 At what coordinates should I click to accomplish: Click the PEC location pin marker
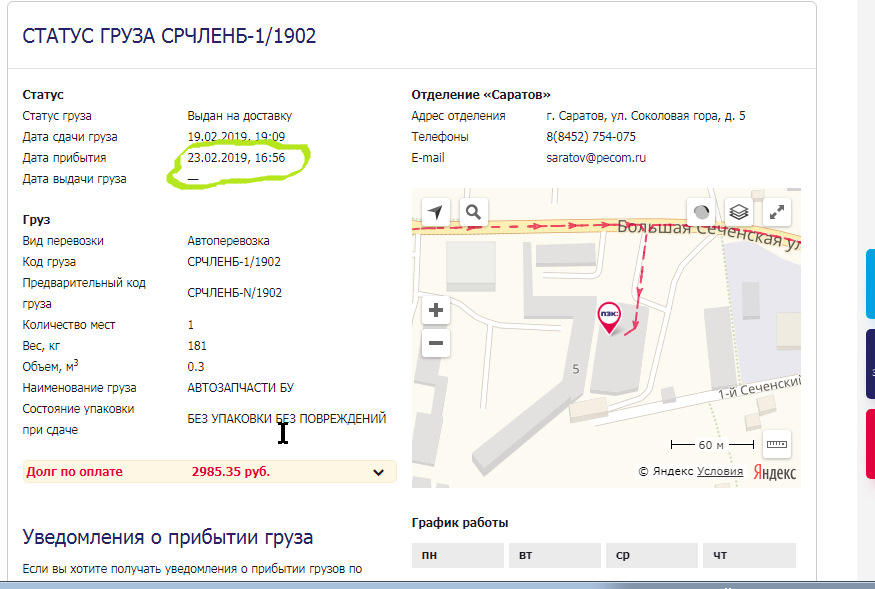coord(609,313)
